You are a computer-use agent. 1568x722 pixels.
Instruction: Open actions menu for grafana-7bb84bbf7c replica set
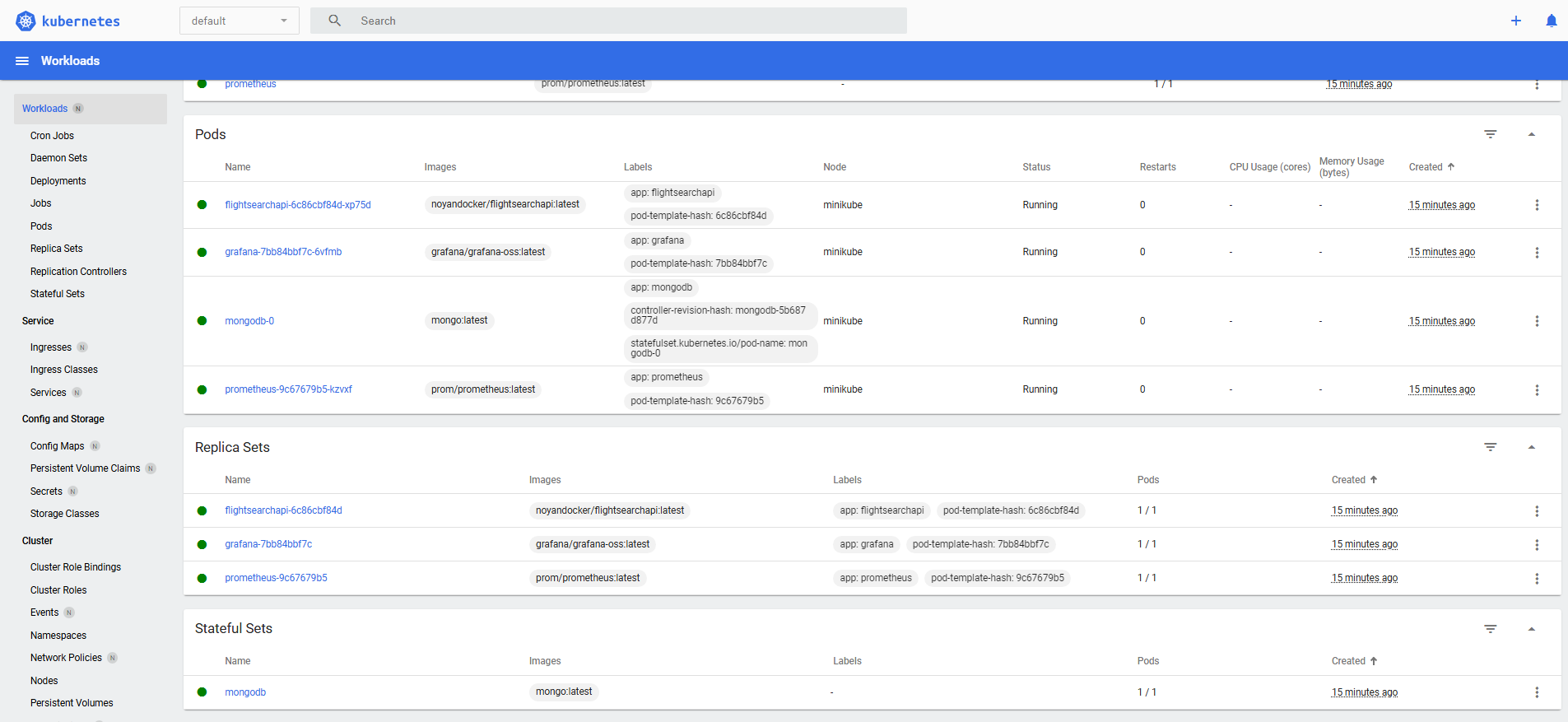point(1537,545)
